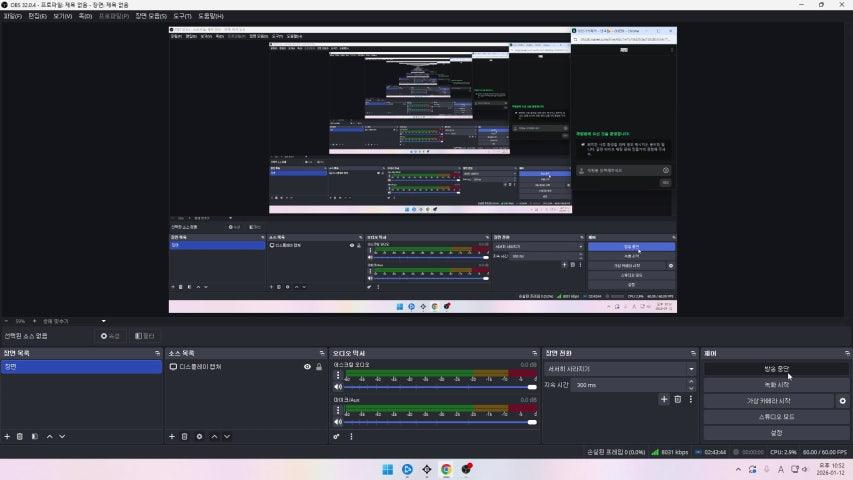Toggle lock on 디스플레이 캡쳐 source
853x480 pixels.
tap(319, 367)
